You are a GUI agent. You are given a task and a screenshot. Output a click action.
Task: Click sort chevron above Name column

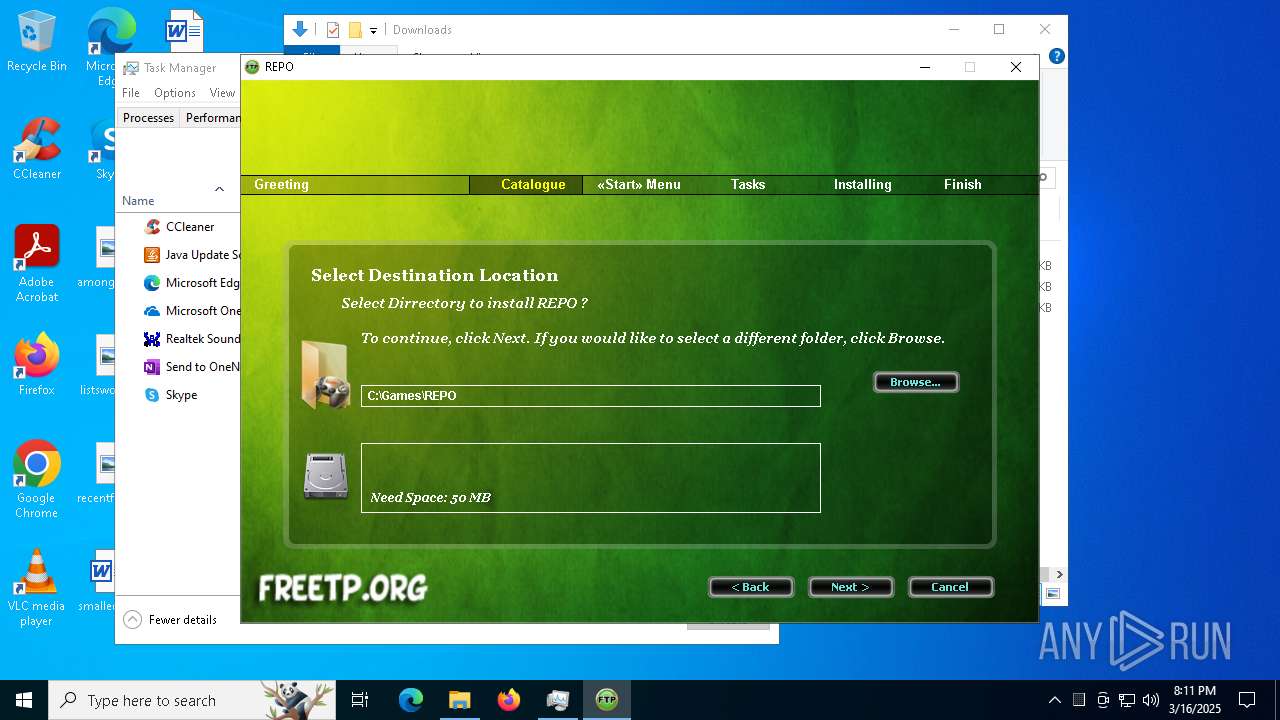point(219,189)
